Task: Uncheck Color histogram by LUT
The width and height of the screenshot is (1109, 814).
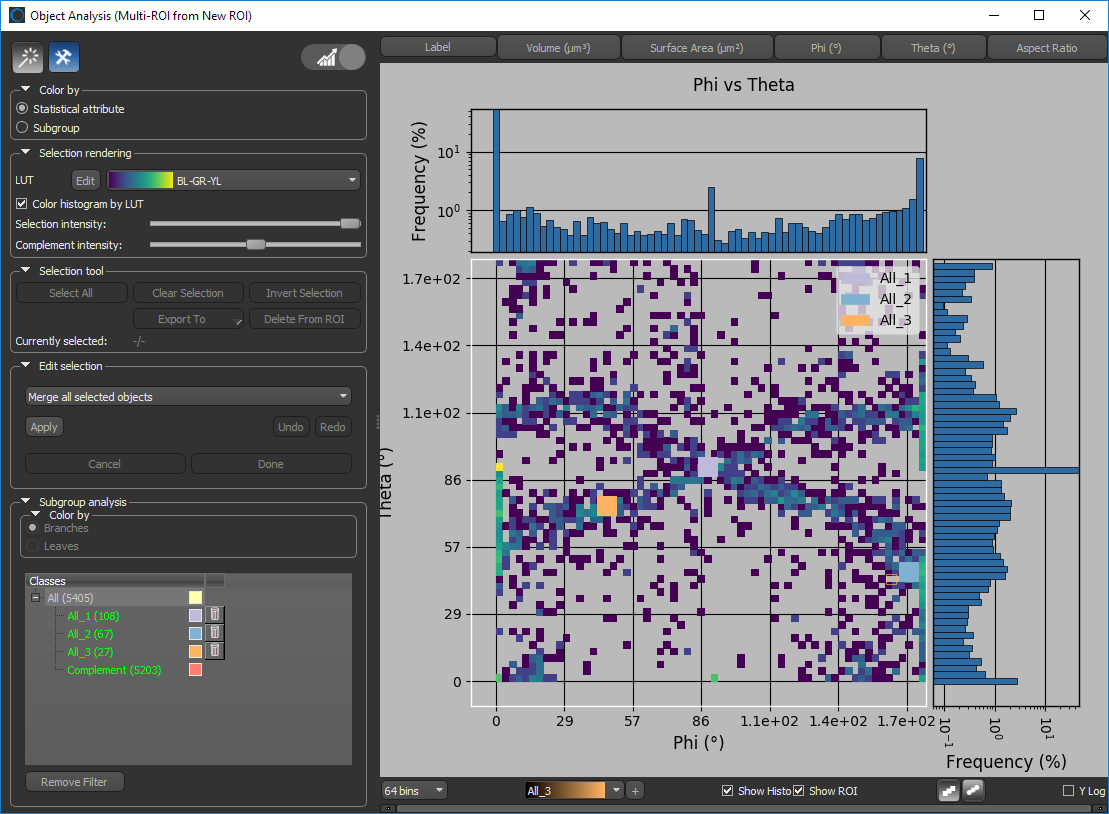Action: (23, 204)
